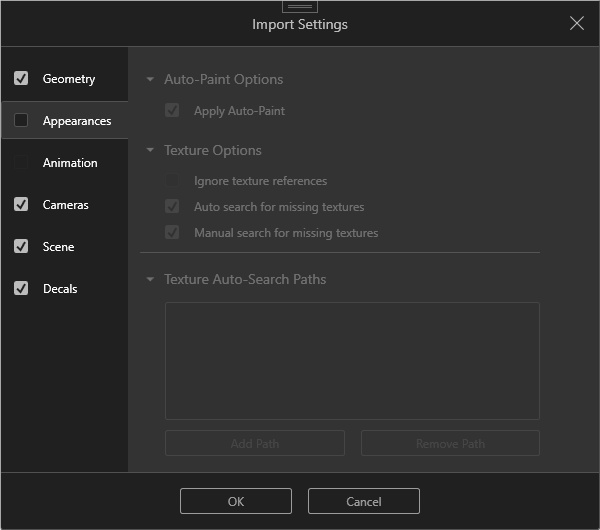Collapse the Texture Options section
Image resolution: width=600 pixels, height=530 pixels.
(150, 151)
